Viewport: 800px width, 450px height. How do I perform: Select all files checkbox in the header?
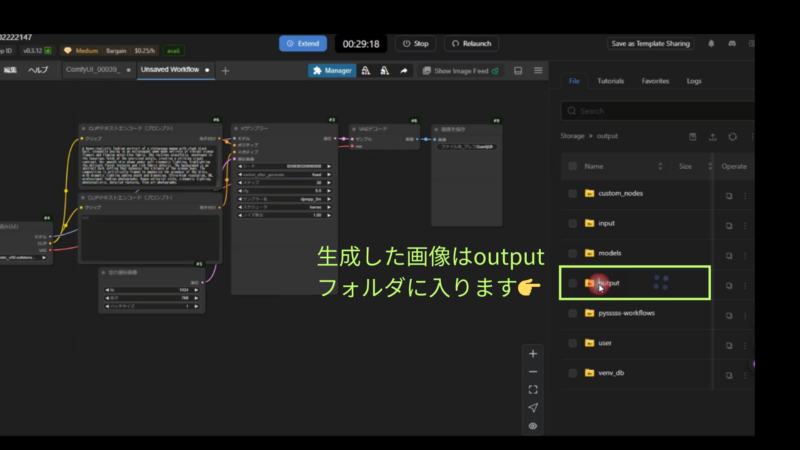pos(572,166)
